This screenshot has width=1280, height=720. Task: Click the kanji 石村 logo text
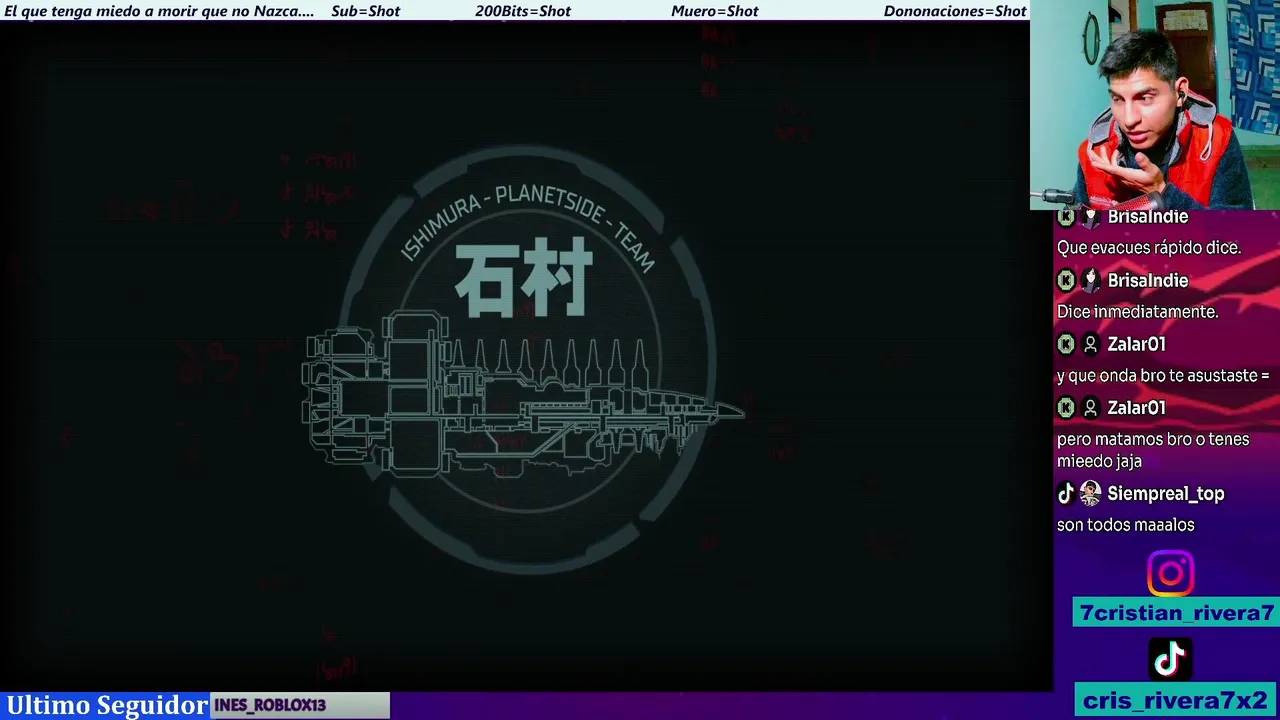click(x=524, y=279)
